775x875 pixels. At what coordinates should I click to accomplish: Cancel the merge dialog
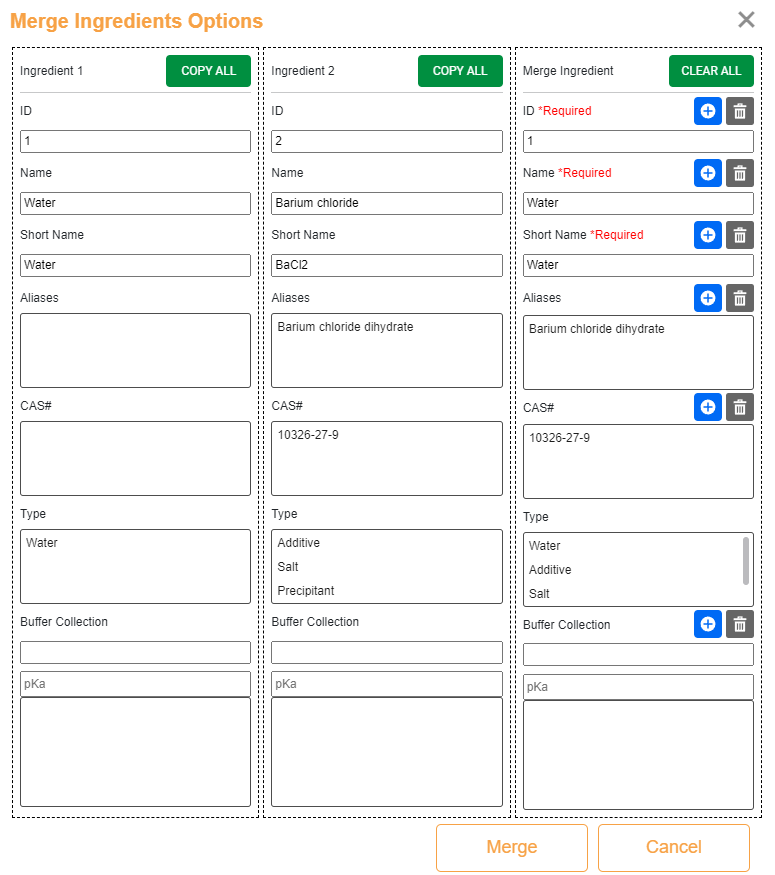(x=673, y=848)
